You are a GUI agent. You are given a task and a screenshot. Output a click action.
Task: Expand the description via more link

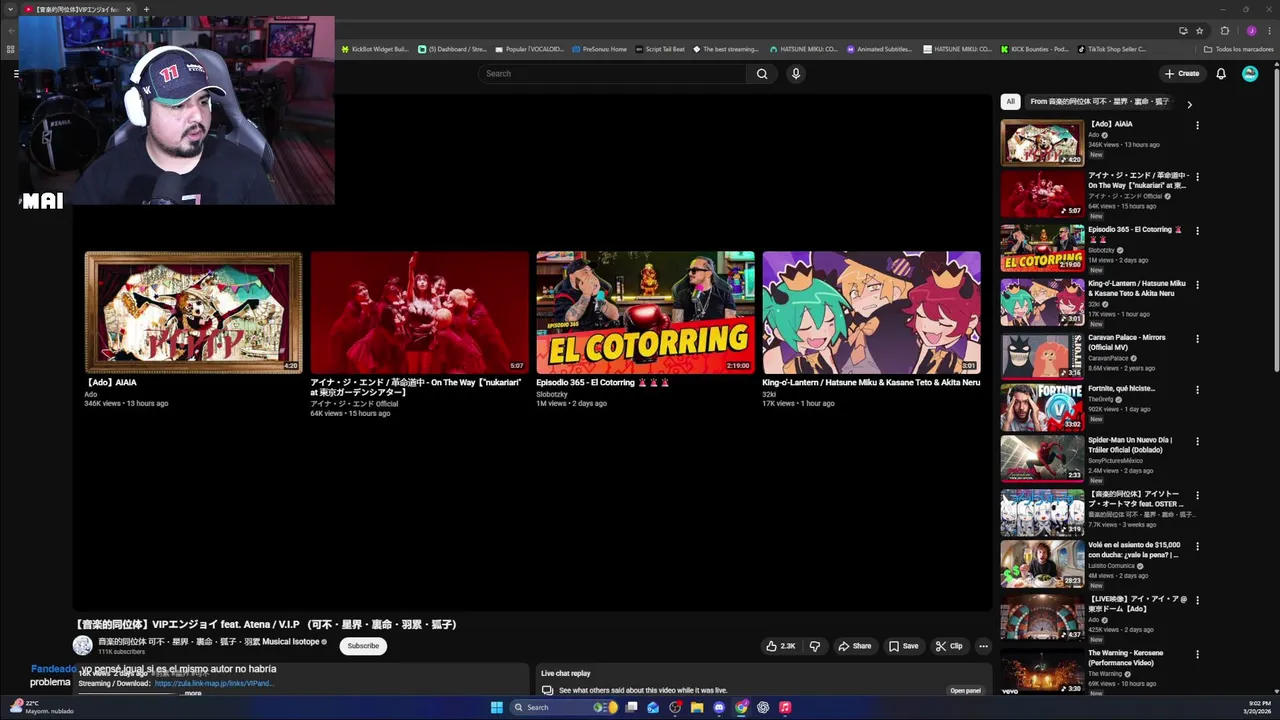(x=192, y=693)
